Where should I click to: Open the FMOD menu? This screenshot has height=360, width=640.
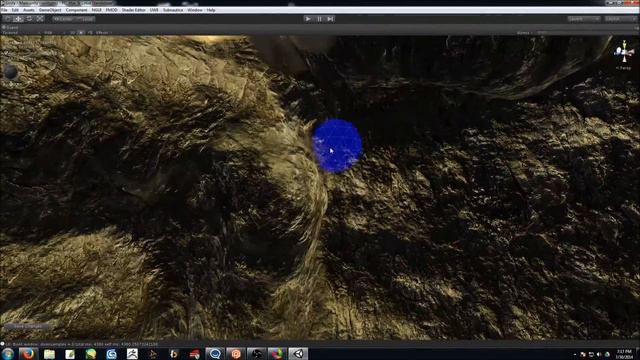pos(111,10)
